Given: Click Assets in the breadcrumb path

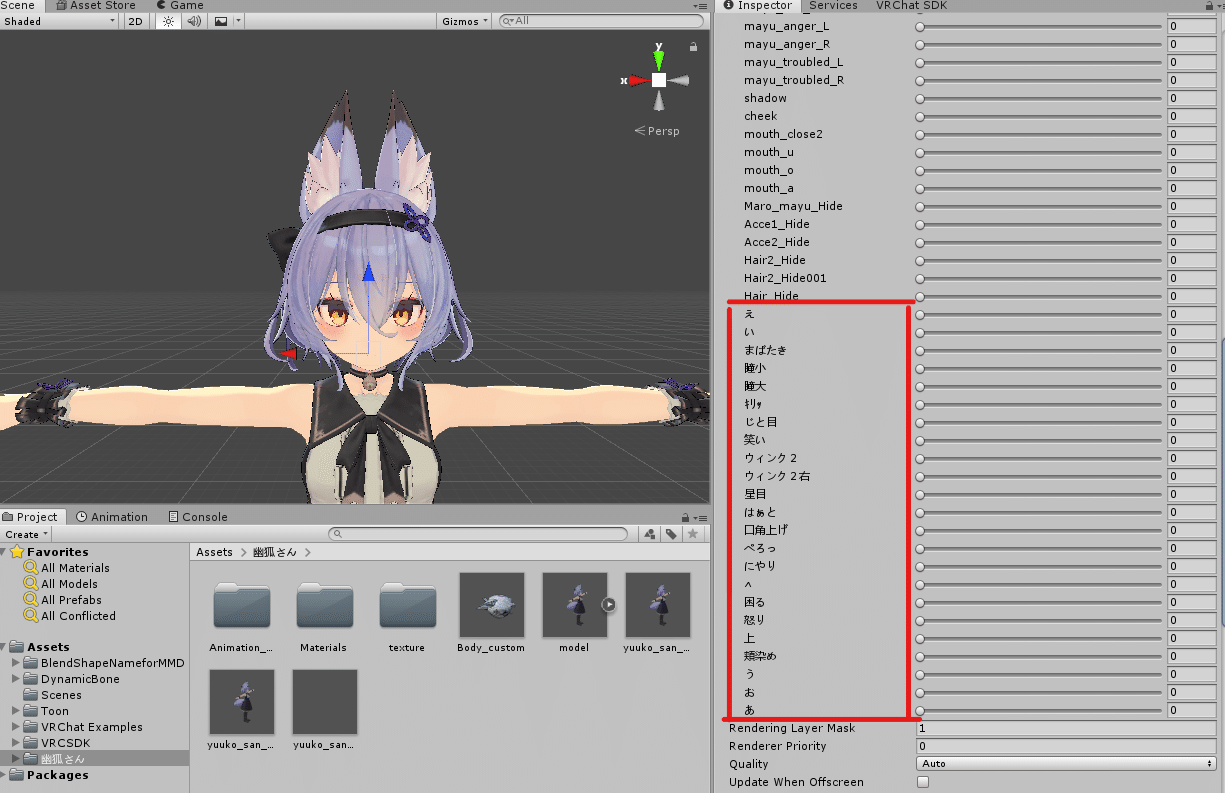Looking at the screenshot, I should 214,552.
